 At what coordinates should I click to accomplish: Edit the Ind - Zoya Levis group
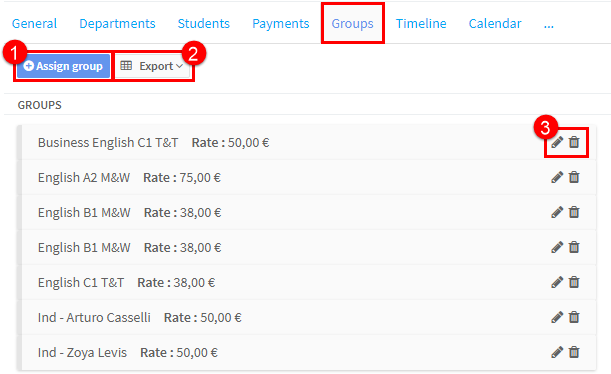tap(557, 352)
